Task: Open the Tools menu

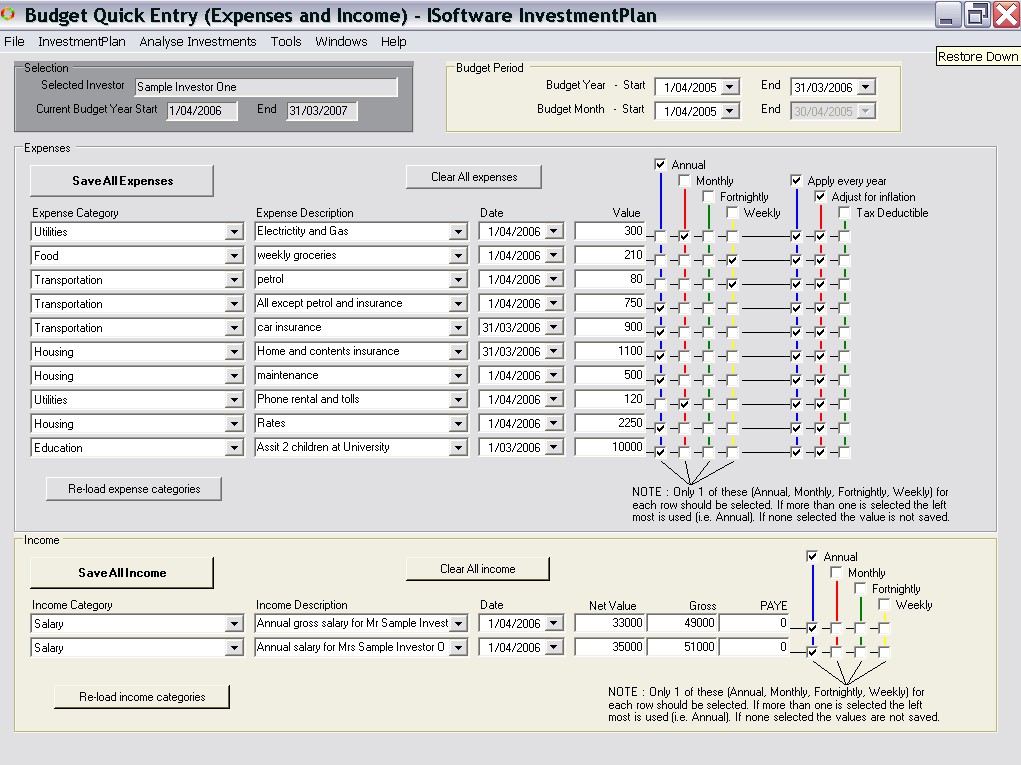Action: 286,42
